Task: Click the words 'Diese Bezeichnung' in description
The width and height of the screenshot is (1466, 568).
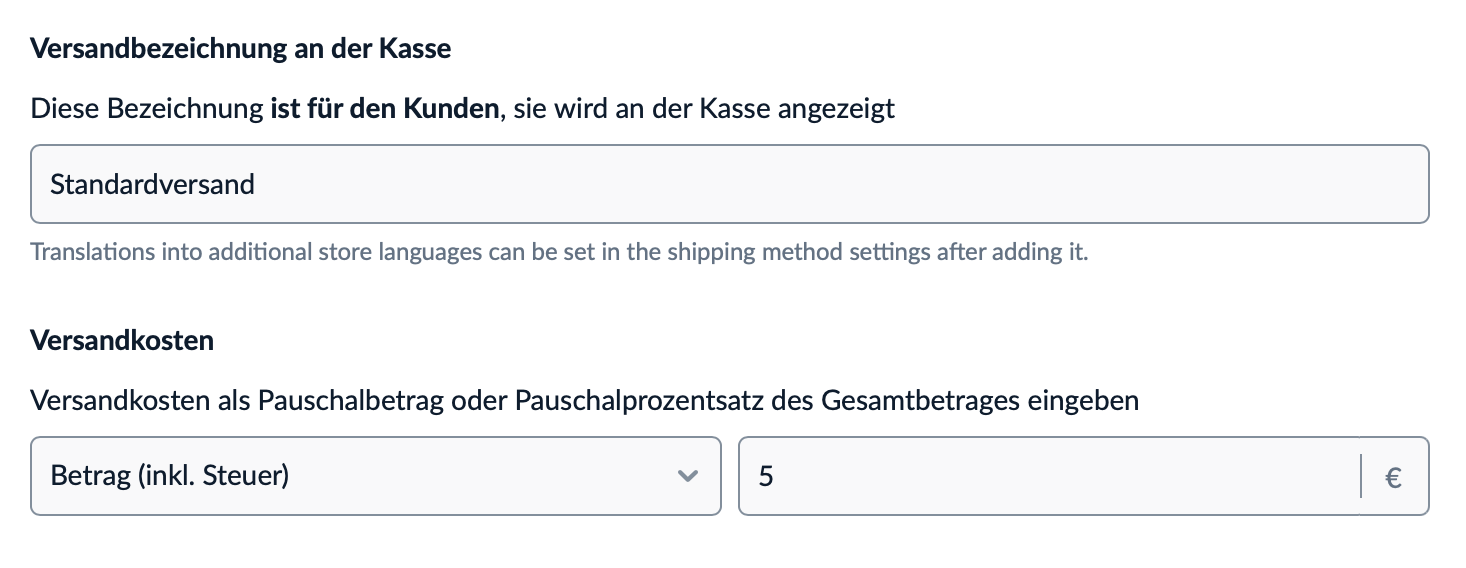Action: pyautogui.click(x=148, y=108)
